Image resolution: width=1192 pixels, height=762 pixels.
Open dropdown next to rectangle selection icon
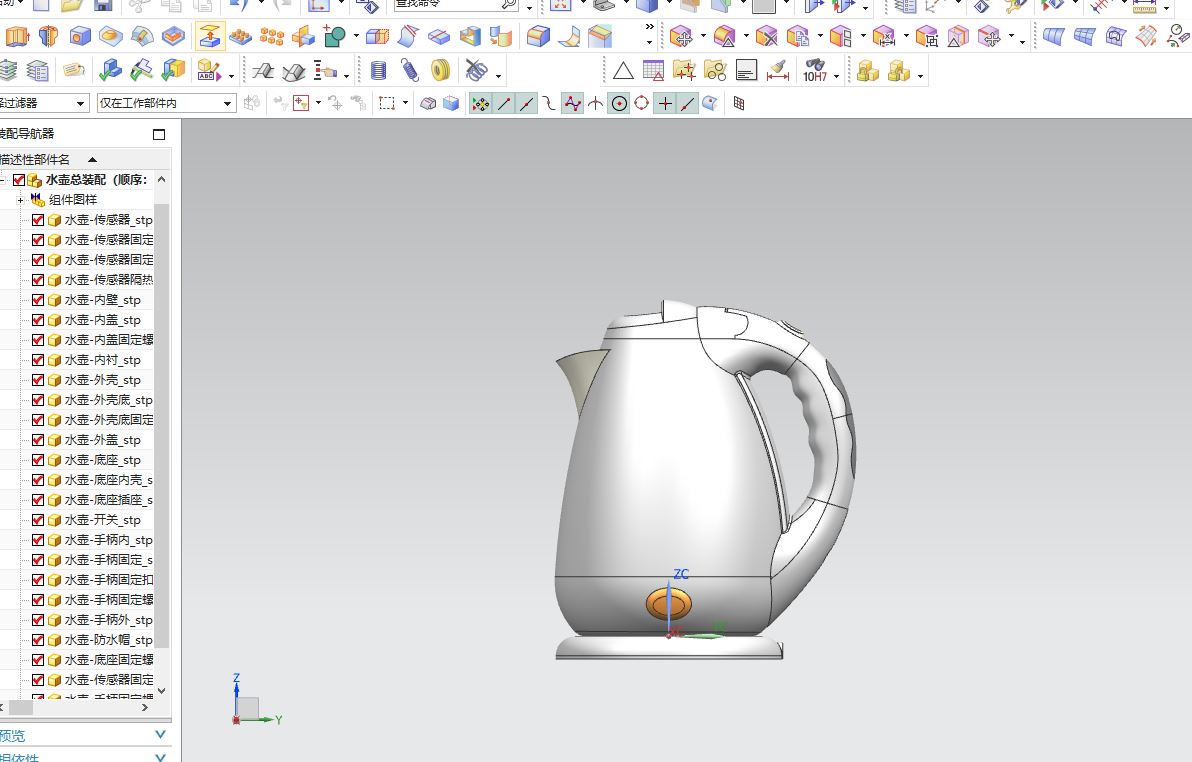(405, 103)
